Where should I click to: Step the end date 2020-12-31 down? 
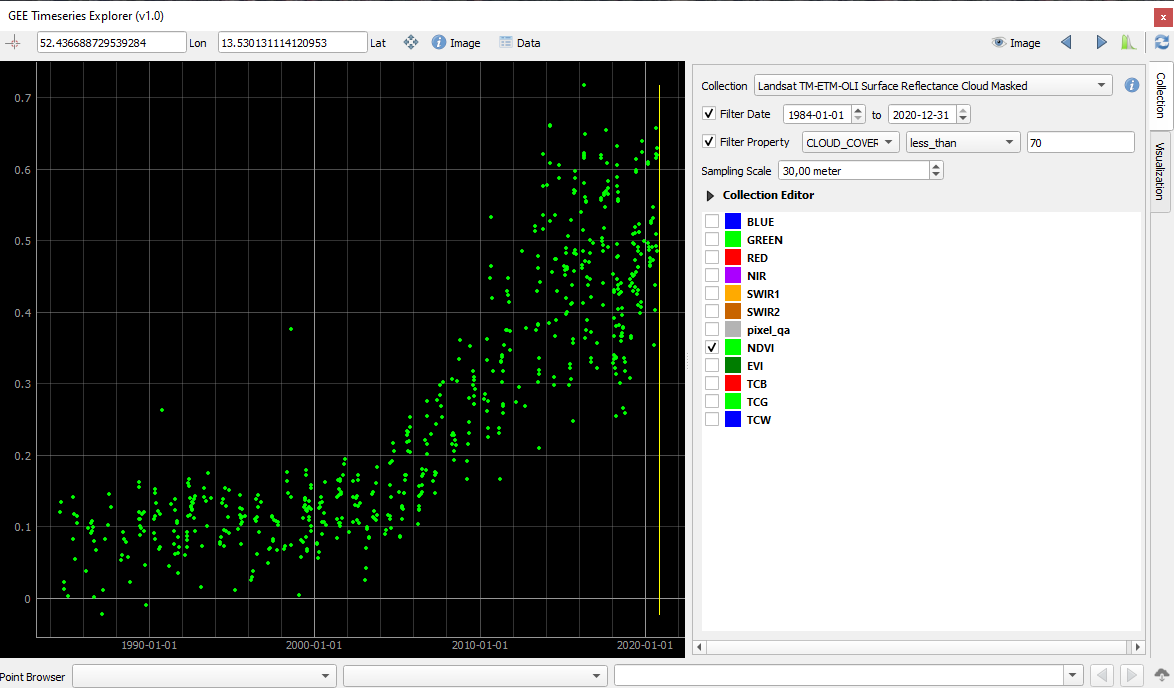pyautogui.click(x=964, y=119)
